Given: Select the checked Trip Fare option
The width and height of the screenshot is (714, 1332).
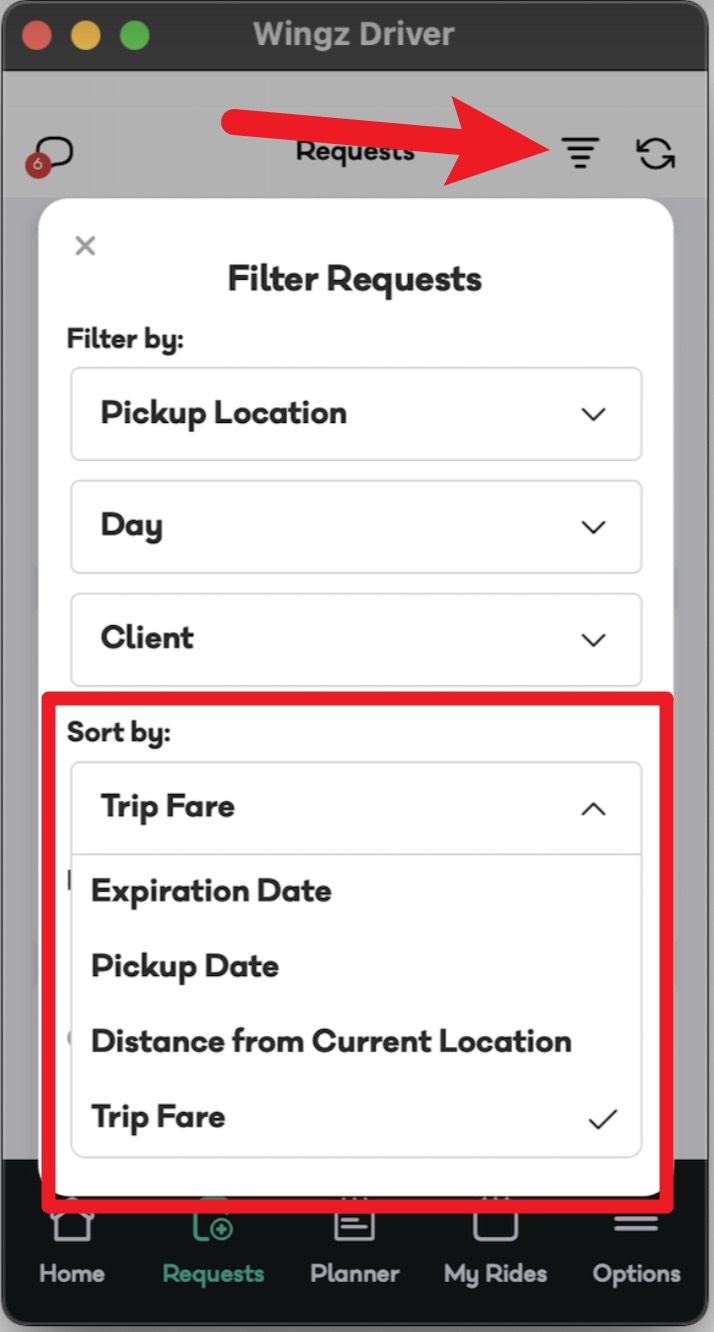Looking at the screenshot, I should 159,1117.
